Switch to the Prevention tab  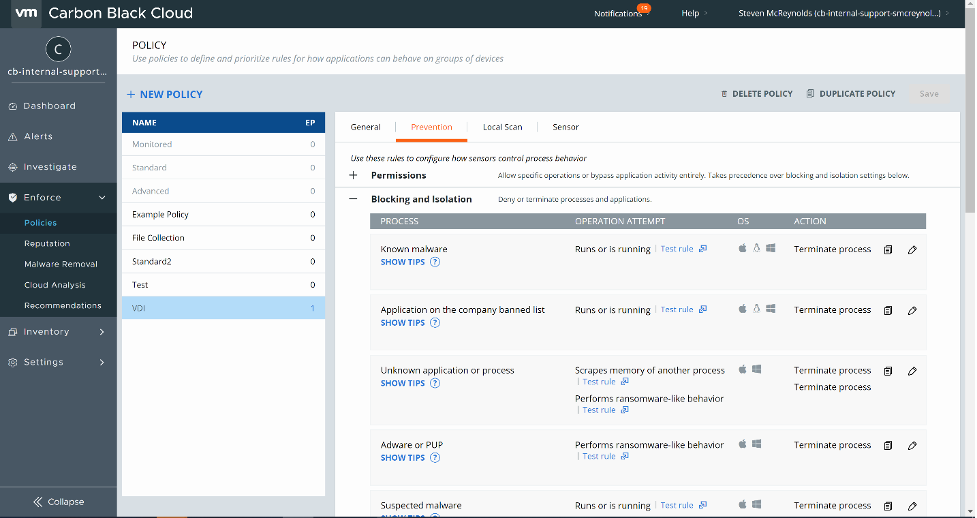click(x=431, y=127)
